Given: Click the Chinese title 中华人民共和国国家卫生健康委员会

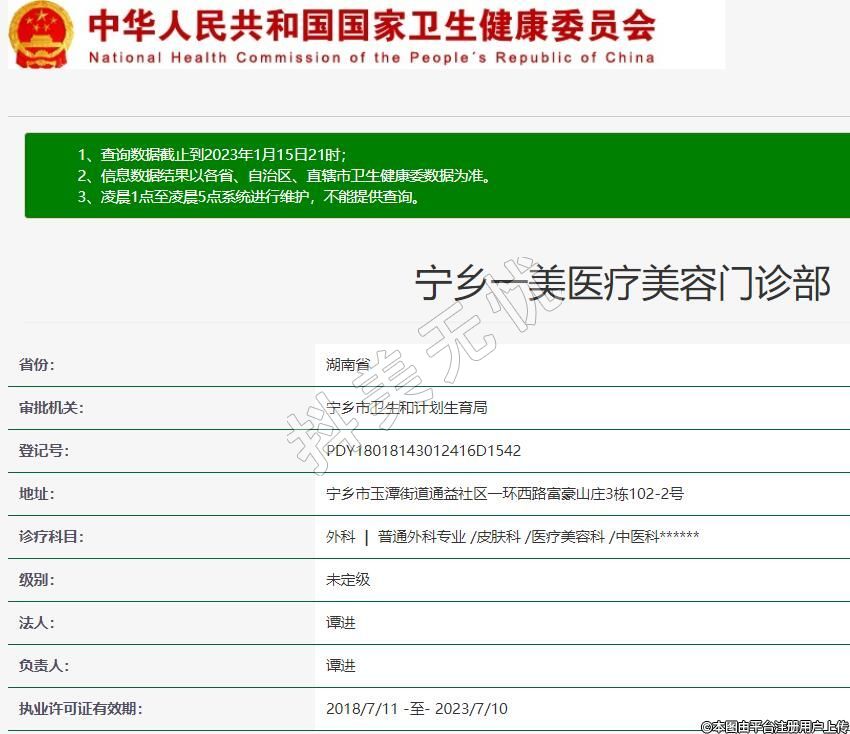Looking at the screenshot, I should pos(372,24).
